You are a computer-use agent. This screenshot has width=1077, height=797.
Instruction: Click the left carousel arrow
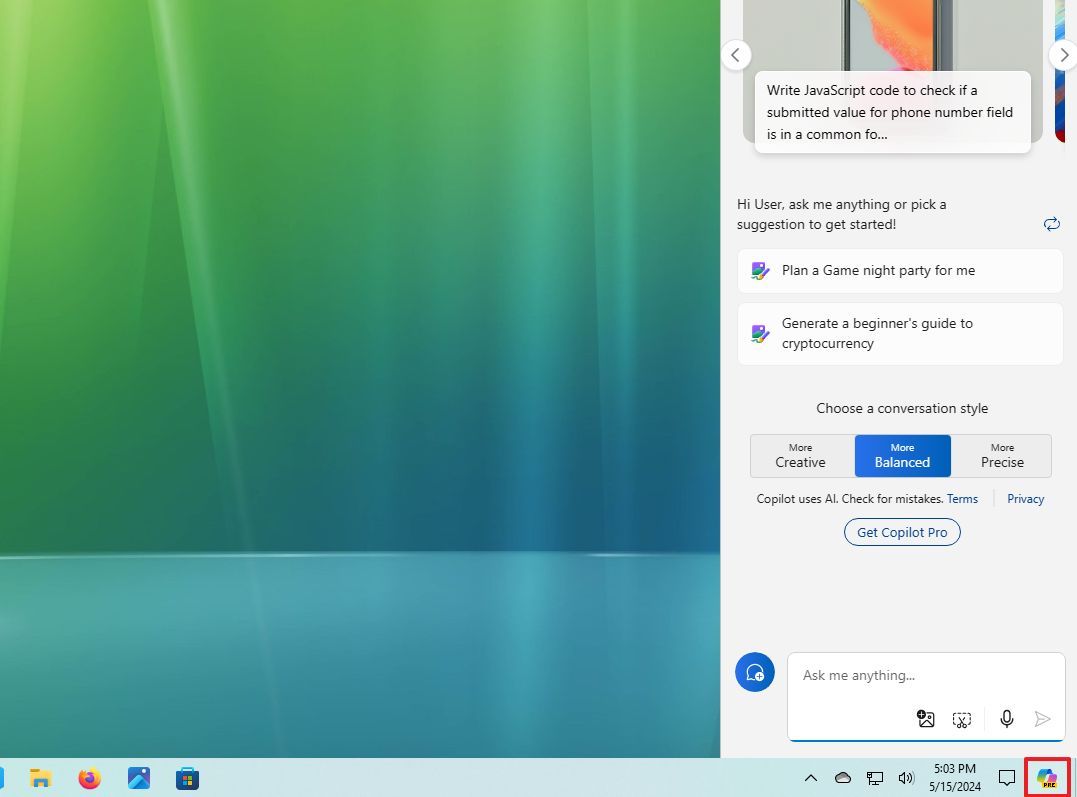[x=736, y=55]
